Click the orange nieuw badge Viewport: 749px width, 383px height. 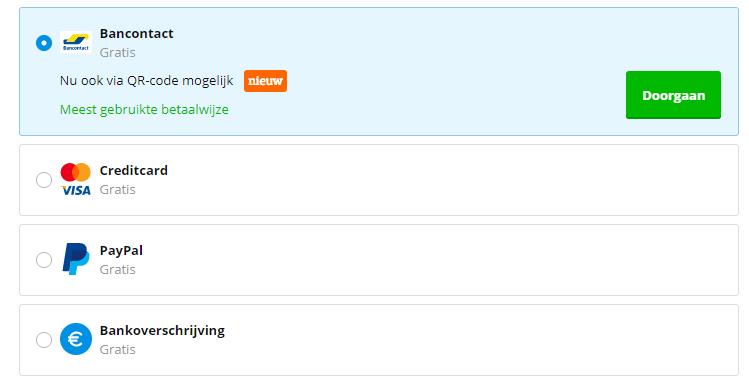[x=265, y=81]
